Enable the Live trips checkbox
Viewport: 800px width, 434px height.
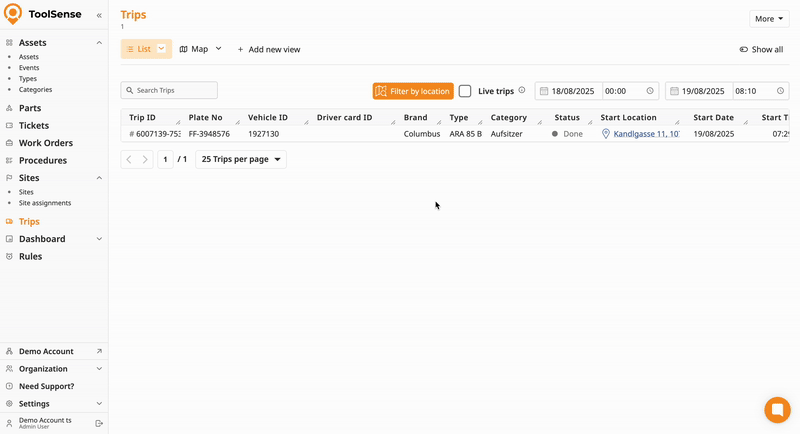465,91
